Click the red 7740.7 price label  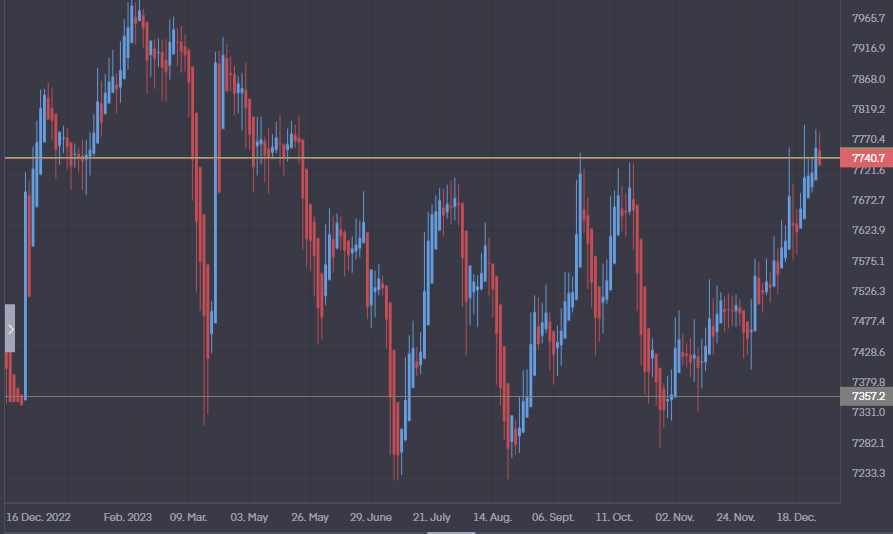pos(866,158)
